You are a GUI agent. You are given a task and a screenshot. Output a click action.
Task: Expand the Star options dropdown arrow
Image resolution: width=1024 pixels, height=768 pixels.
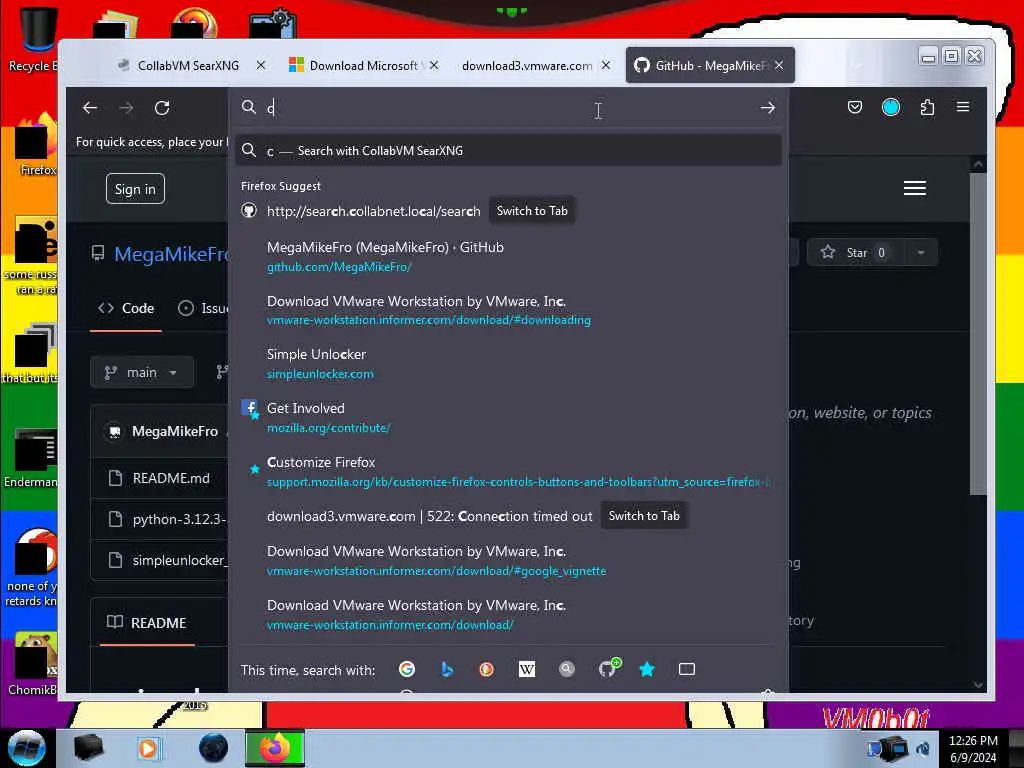click(920, 253)
